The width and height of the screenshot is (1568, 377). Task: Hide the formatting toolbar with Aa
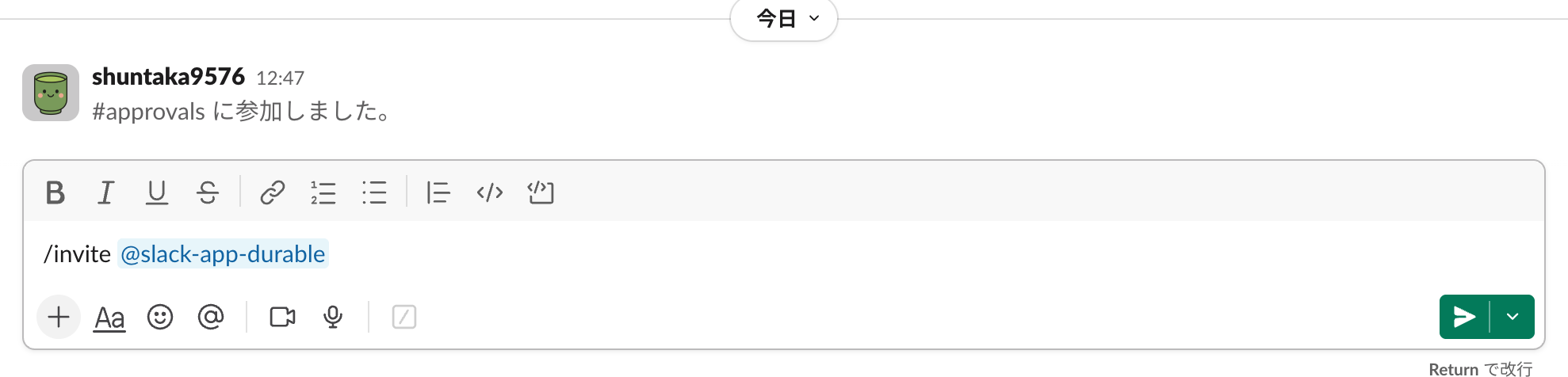tap(109, 318)
